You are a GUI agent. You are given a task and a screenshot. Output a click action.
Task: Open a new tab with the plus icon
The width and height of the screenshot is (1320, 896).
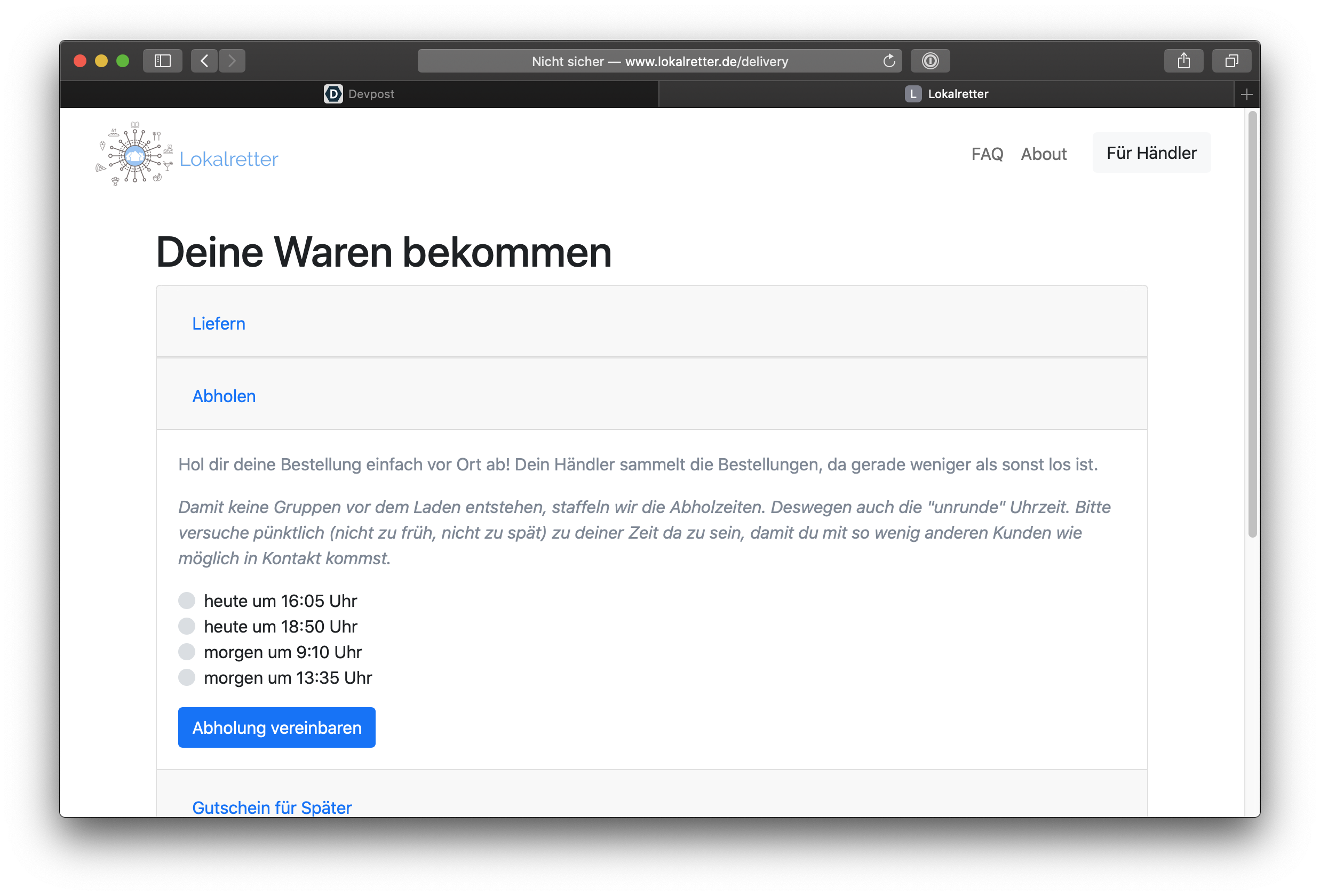(x=1246, y=94)
